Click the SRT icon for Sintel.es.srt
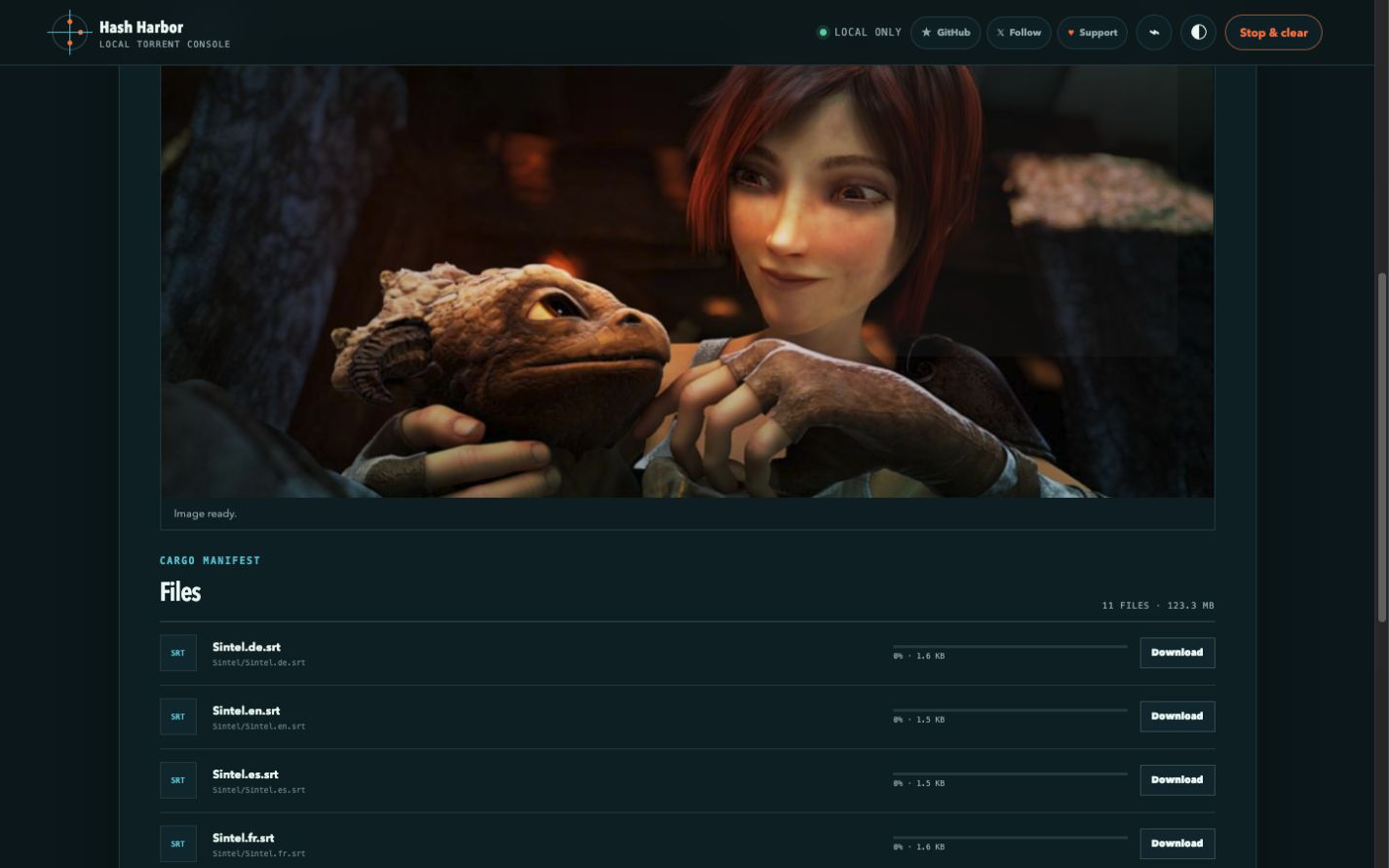Image resolution: width=1389 pixels, height=868 pixels. click(x=178, y=779)
